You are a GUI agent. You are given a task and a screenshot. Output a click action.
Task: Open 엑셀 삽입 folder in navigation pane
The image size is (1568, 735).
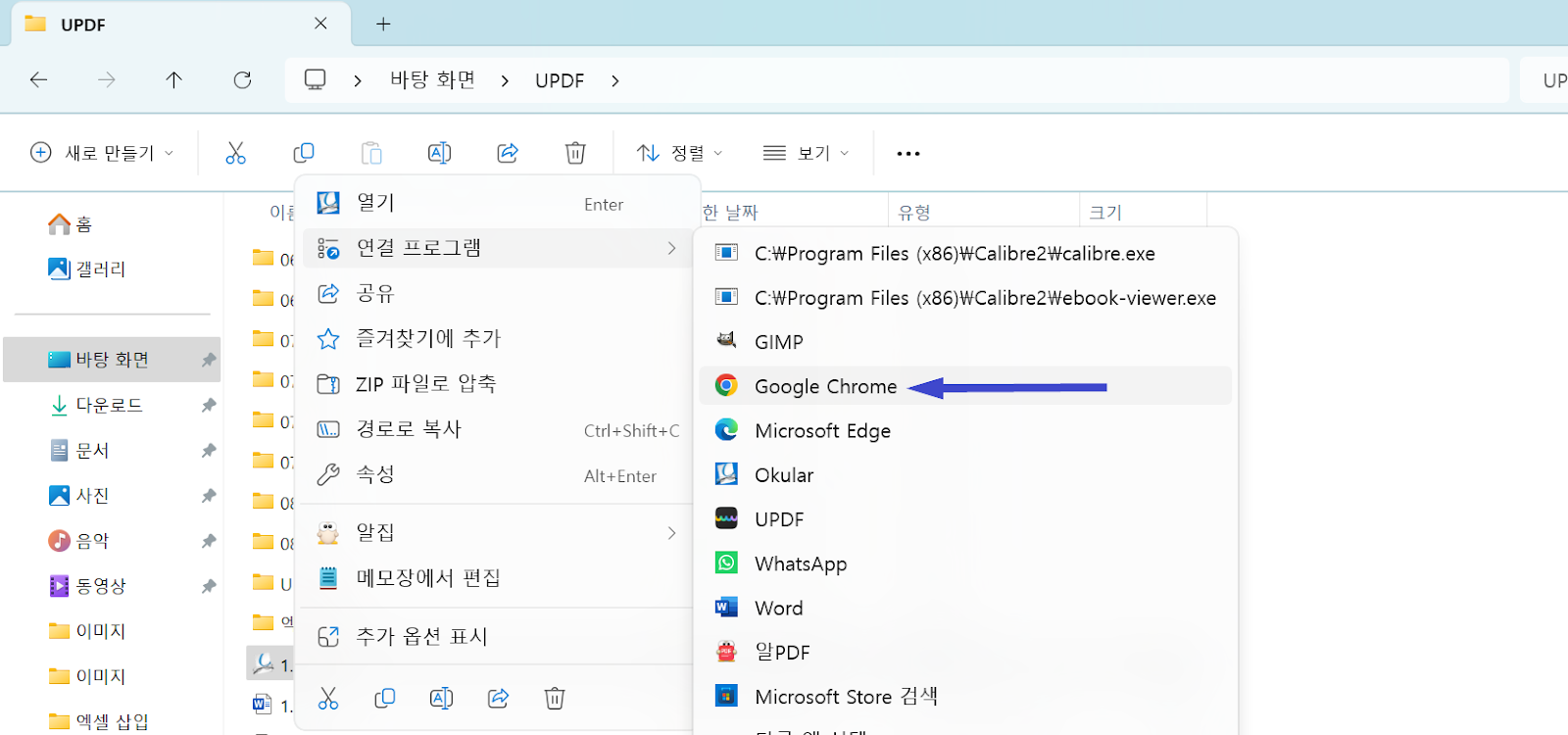tap(98, 721)
